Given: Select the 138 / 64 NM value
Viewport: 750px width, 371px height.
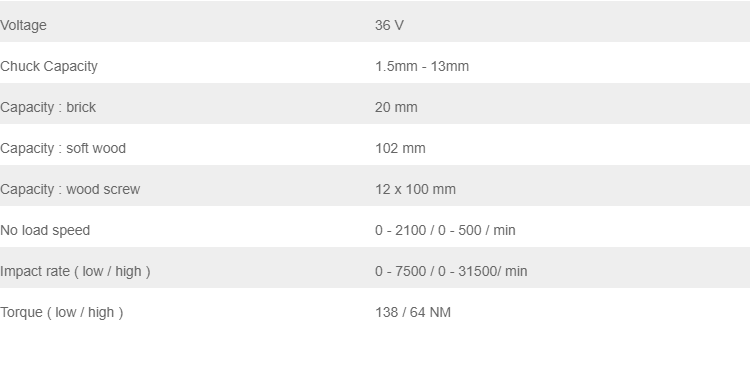Looking at the screenshot, I should [413, 313].
